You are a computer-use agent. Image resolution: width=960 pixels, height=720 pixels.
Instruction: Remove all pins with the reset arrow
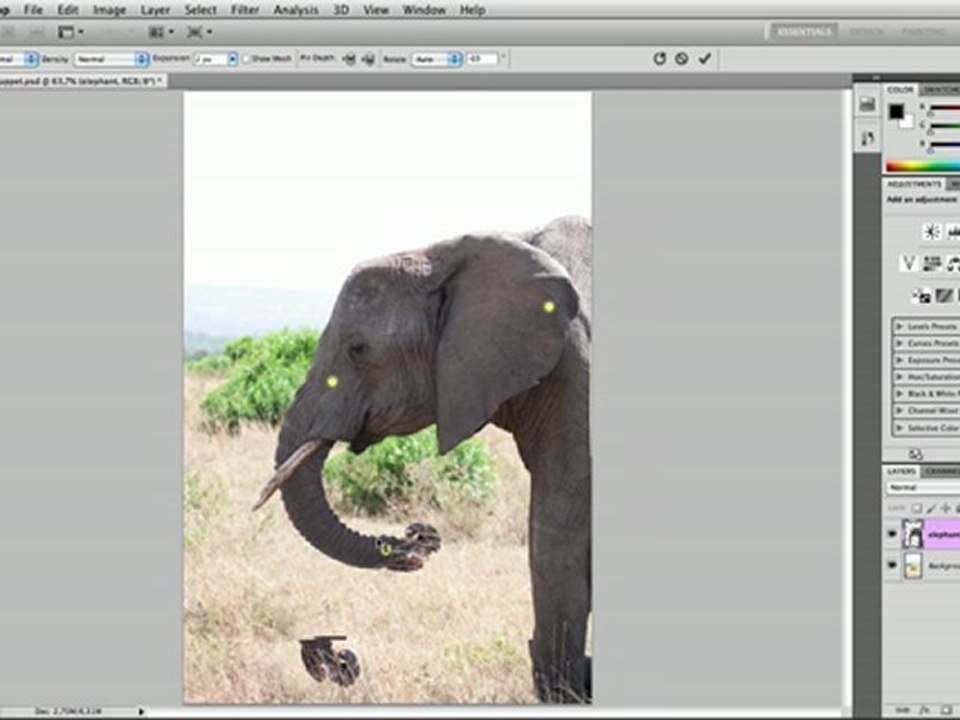[x=659, y=59]
